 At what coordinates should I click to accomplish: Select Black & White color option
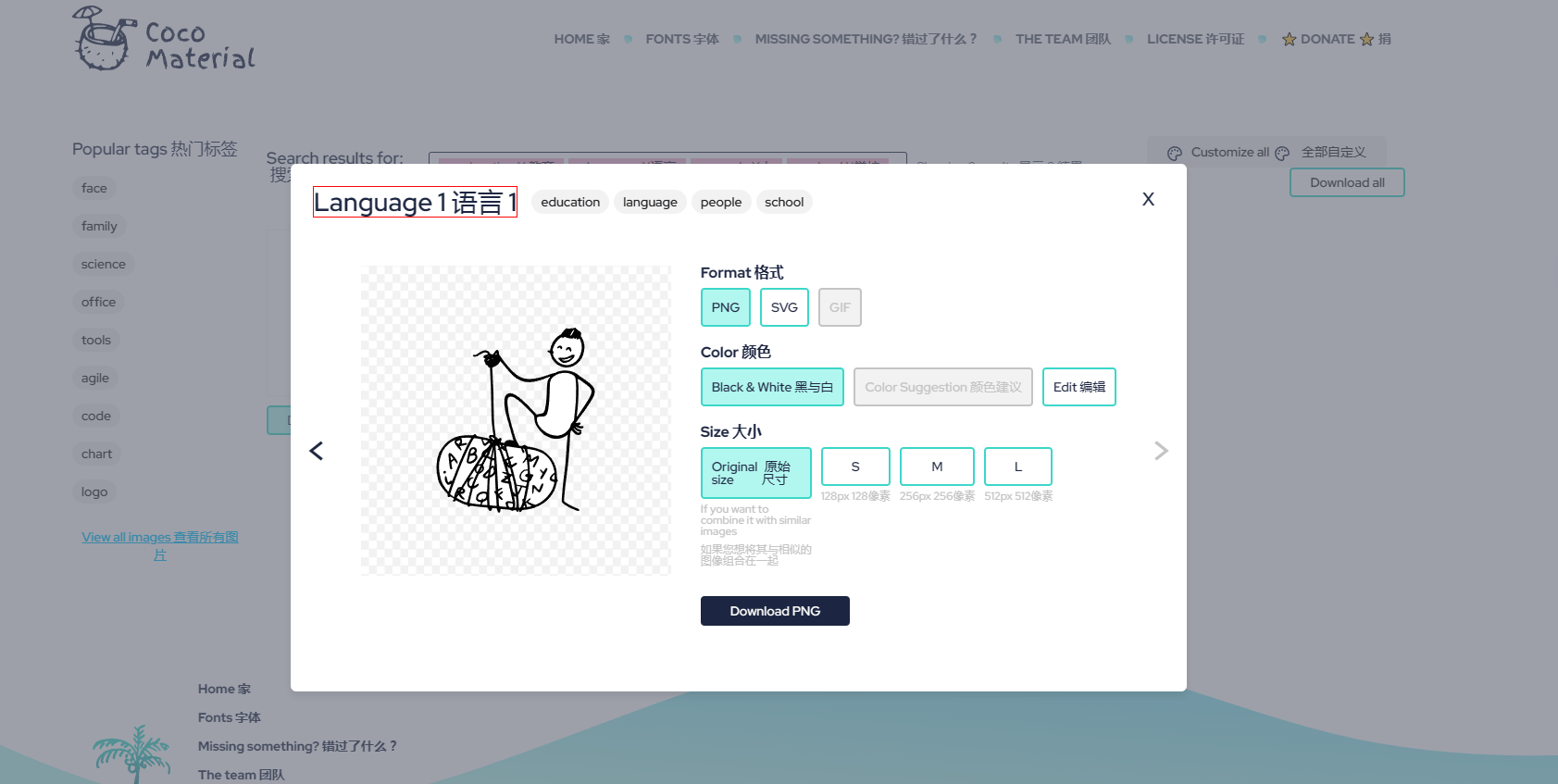click(771, 387)
